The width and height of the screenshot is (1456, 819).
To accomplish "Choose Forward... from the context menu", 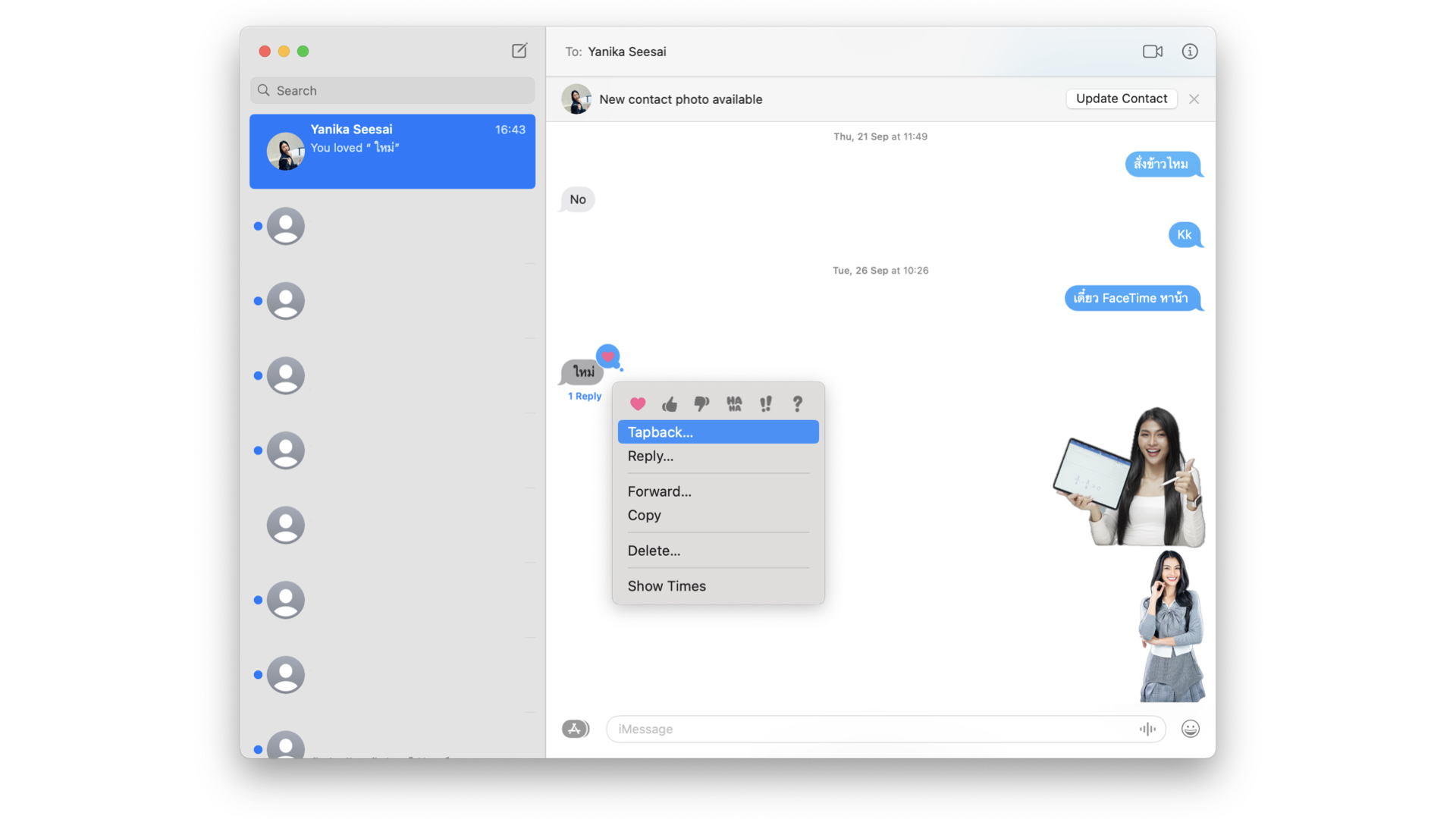I will tap(659, 491).
